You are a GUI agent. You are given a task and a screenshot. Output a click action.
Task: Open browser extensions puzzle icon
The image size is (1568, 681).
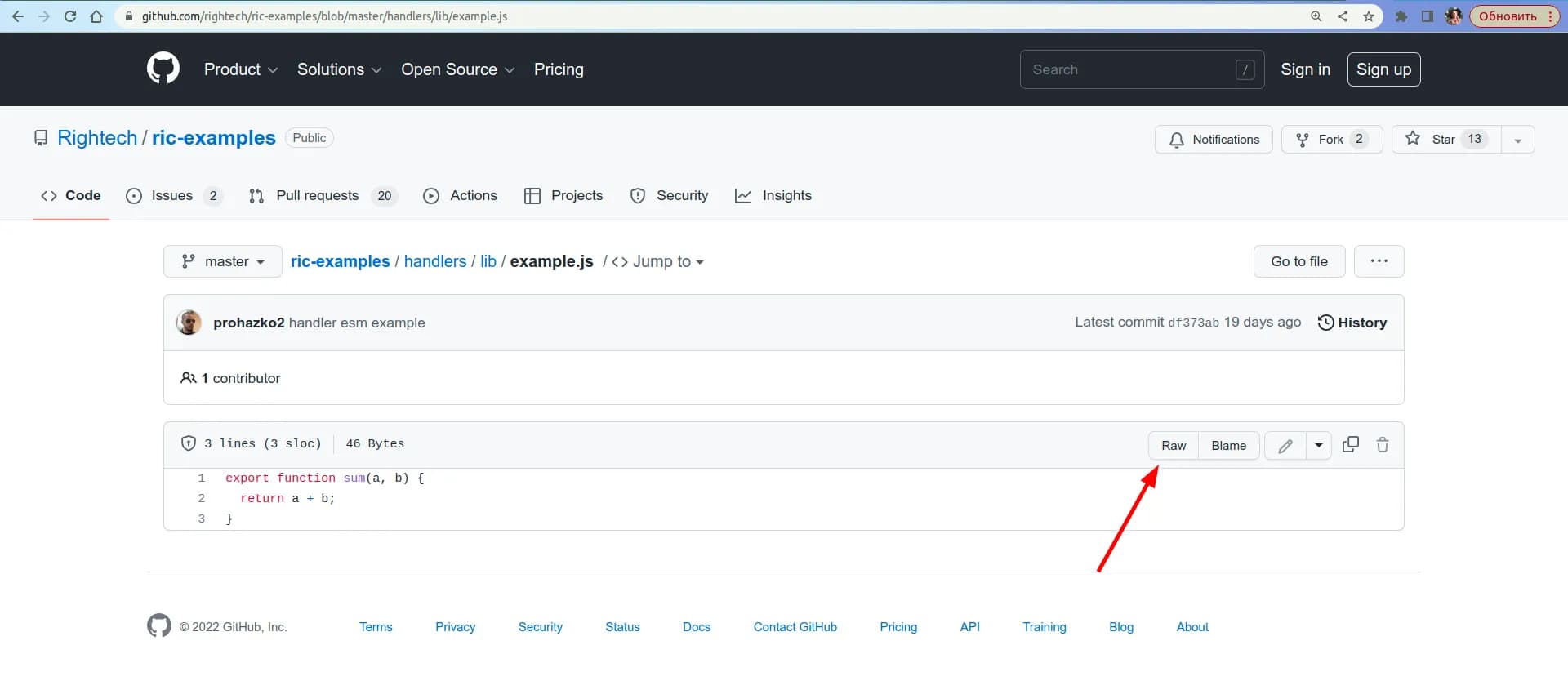pyautogui.click(x=1401, y=16)
